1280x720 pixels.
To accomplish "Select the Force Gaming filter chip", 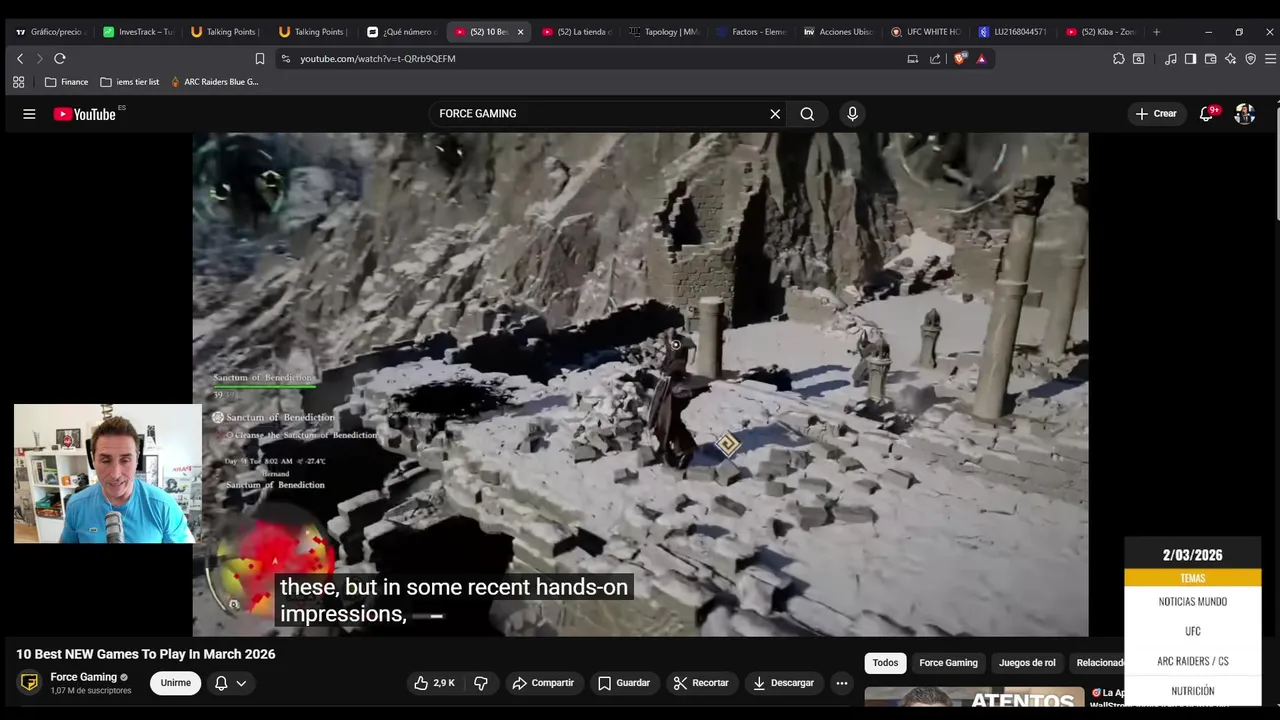I will 948,663.
